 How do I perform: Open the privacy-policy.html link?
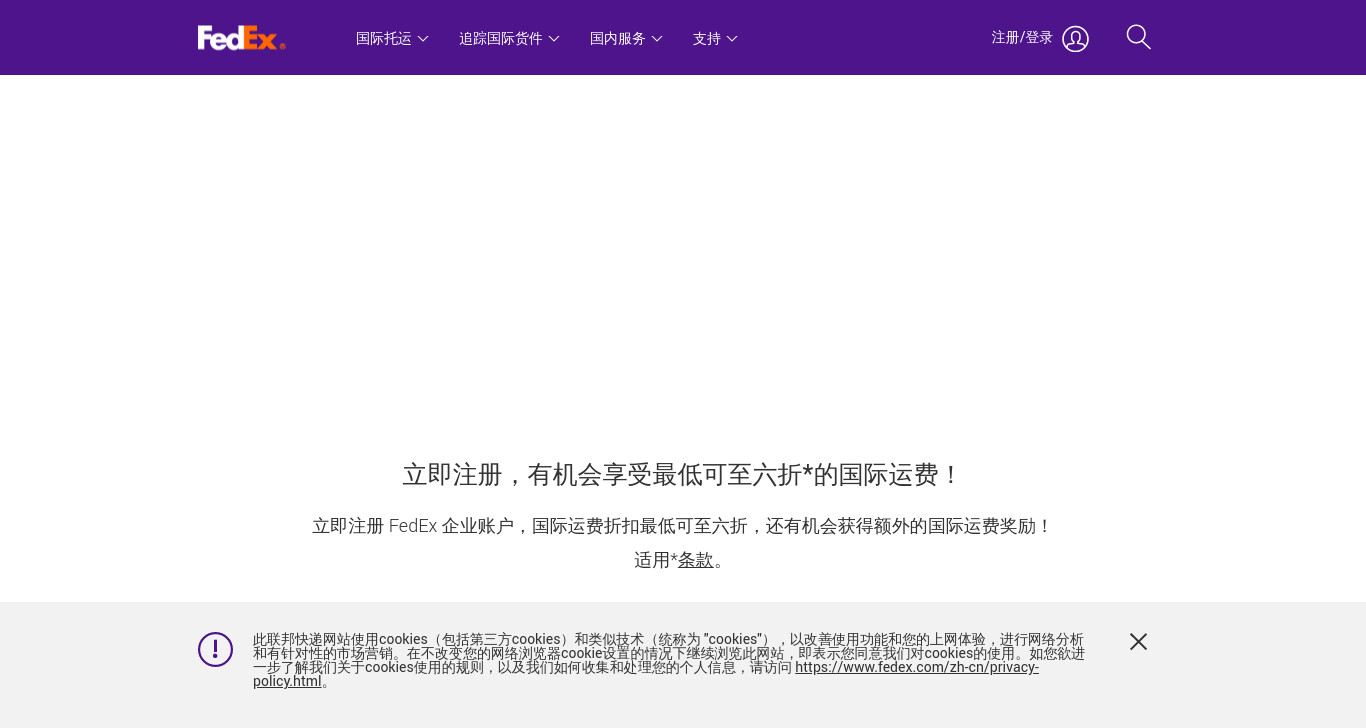646,674
